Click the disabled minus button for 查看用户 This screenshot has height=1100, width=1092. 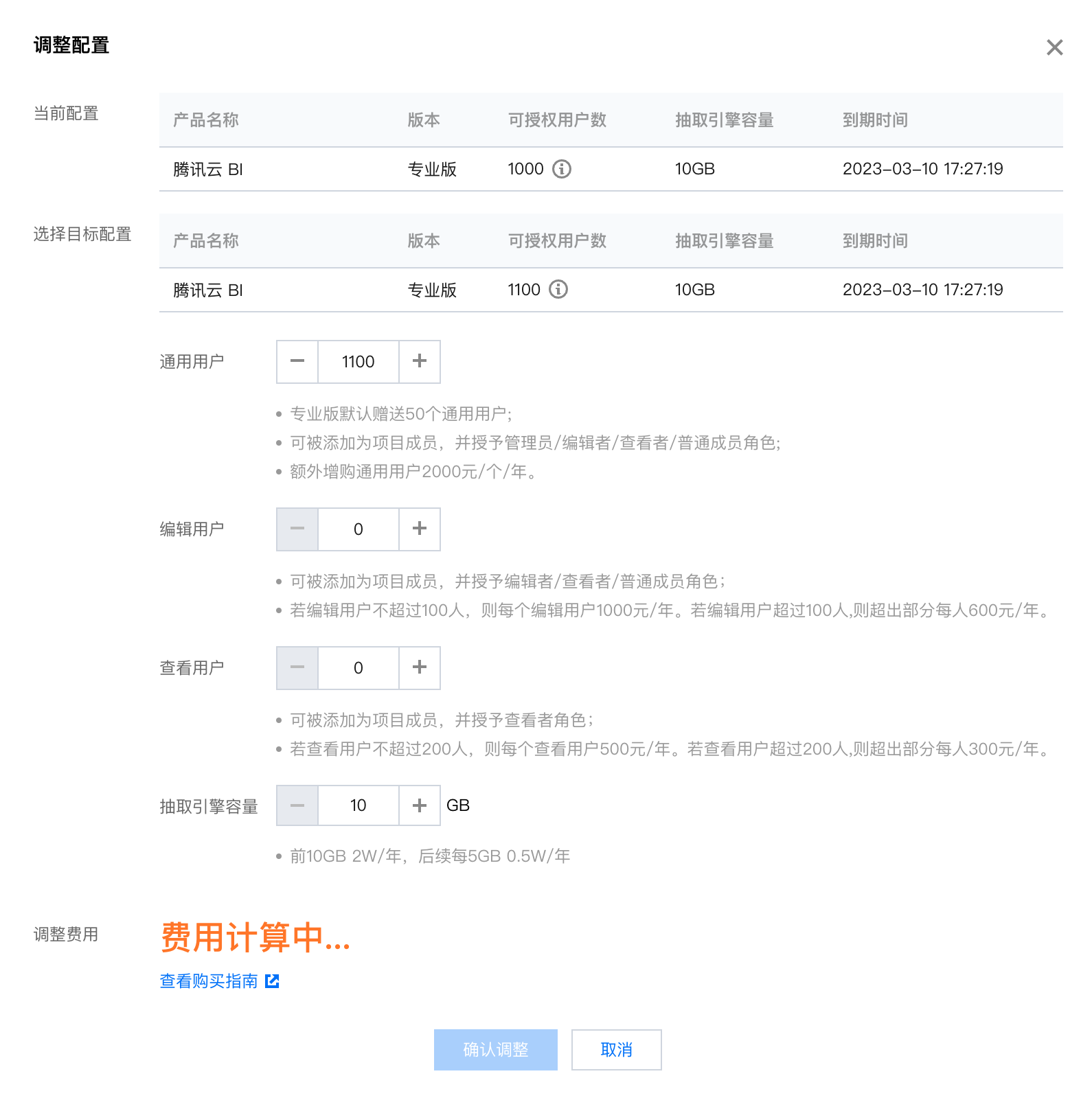point(297,668)
